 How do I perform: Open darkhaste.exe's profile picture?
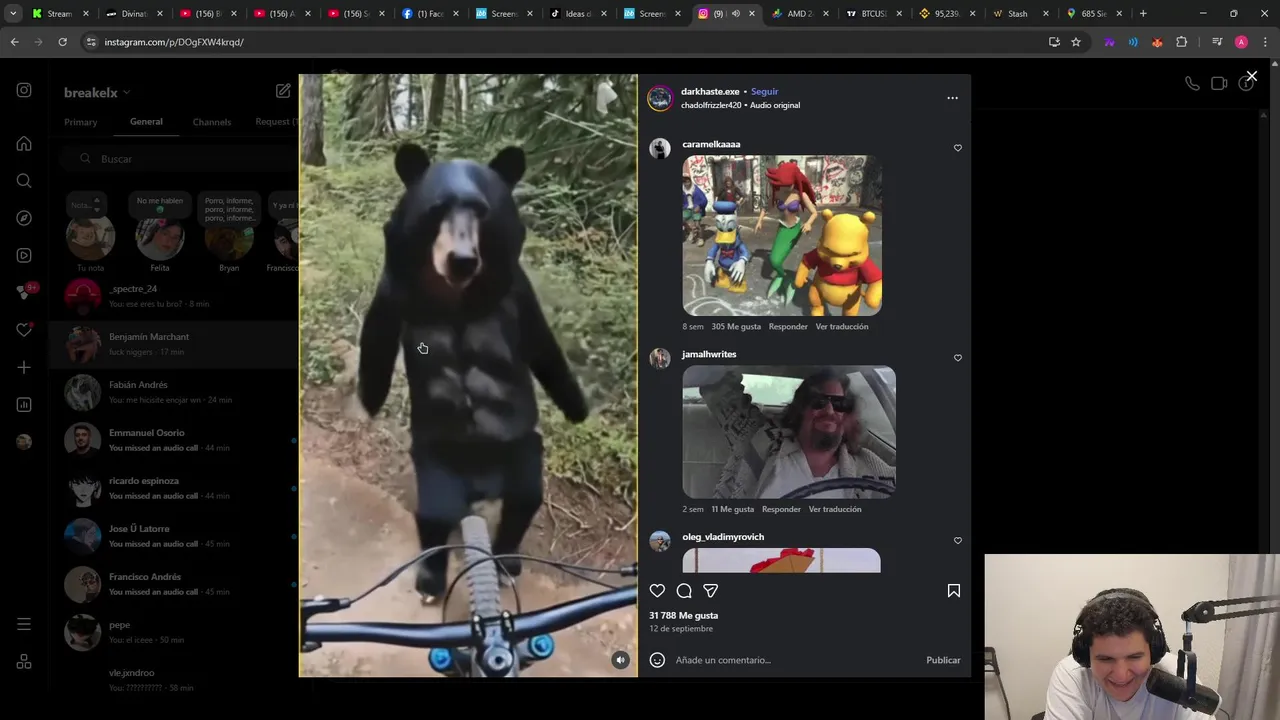point(660,98)
